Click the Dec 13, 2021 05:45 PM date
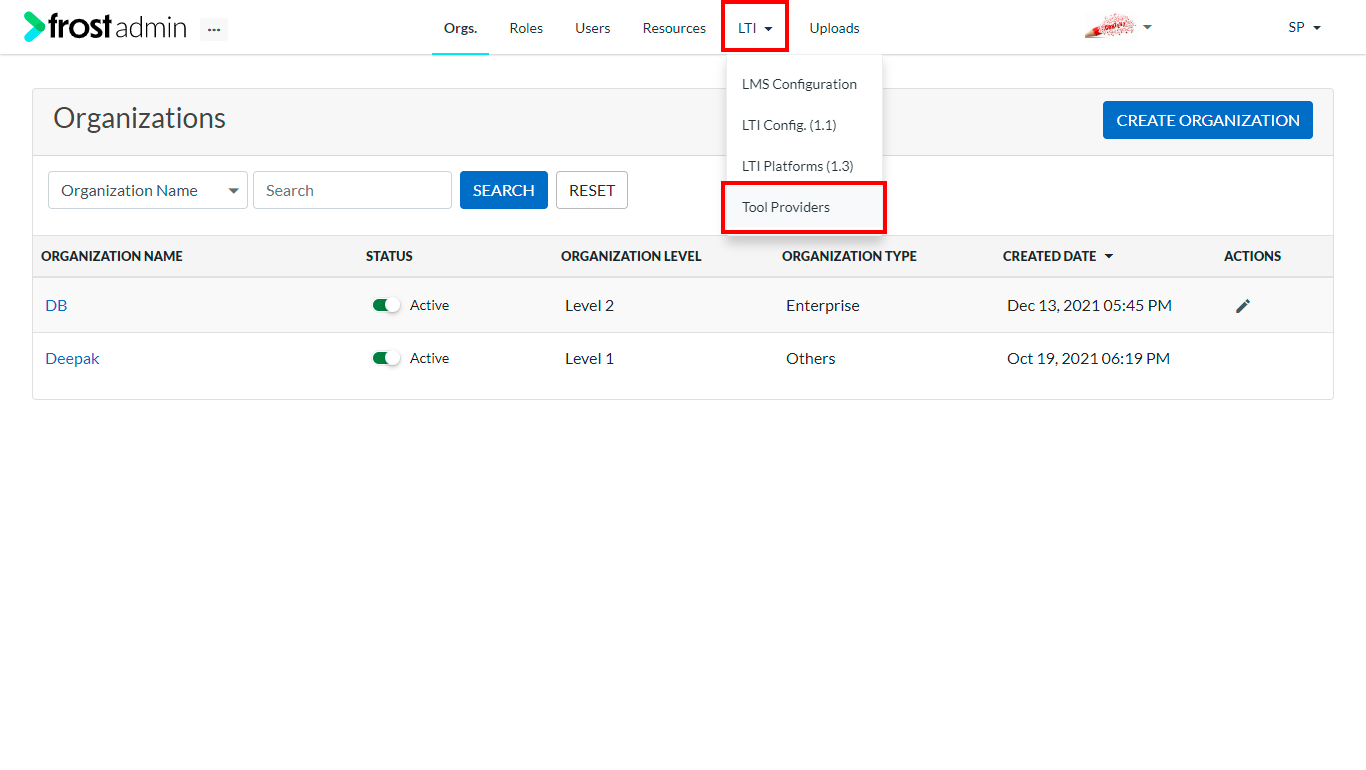The image size is (1366, 770). click(1089, 305)
